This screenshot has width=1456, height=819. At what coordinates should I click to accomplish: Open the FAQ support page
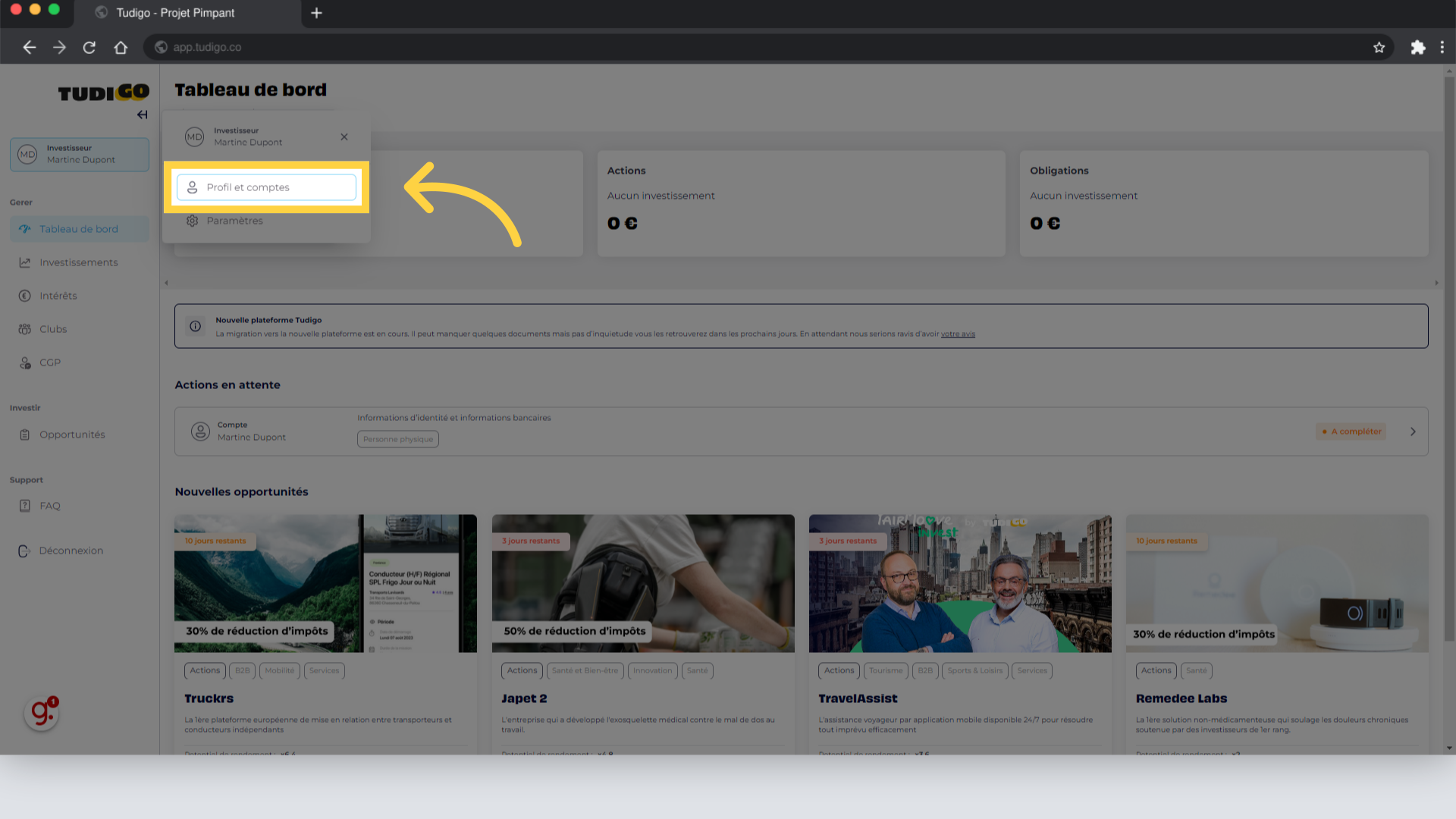(80, 506)
